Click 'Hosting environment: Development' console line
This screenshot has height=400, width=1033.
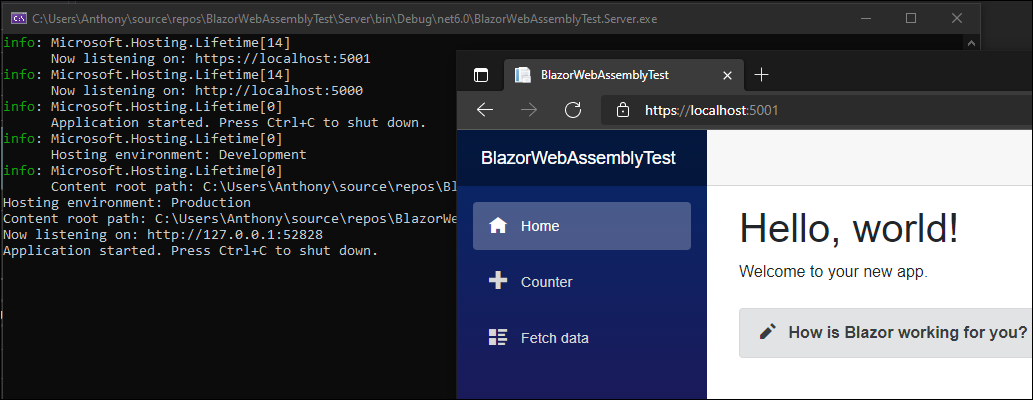coord(179,155)
